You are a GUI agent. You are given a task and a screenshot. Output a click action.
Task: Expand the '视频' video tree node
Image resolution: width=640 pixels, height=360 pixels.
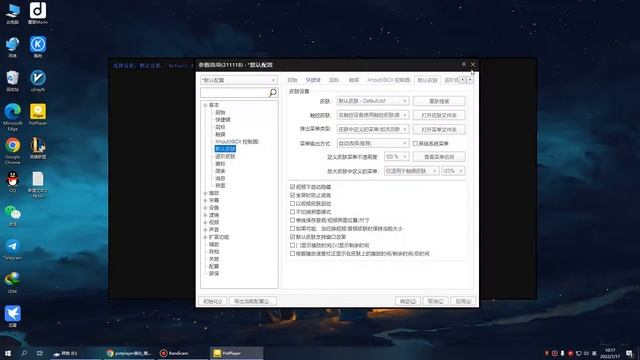(x=205, y=222)
